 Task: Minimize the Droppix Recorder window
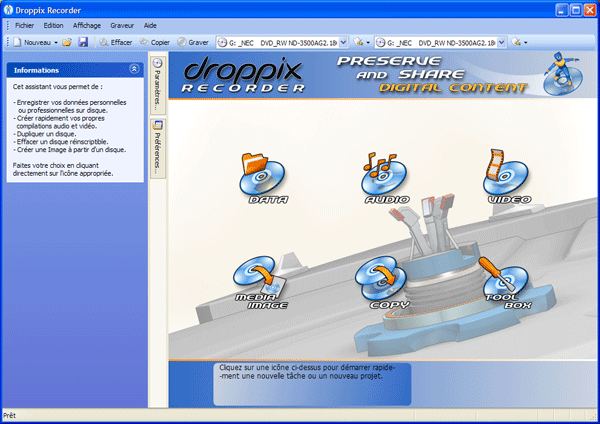[x=562, y=10]
